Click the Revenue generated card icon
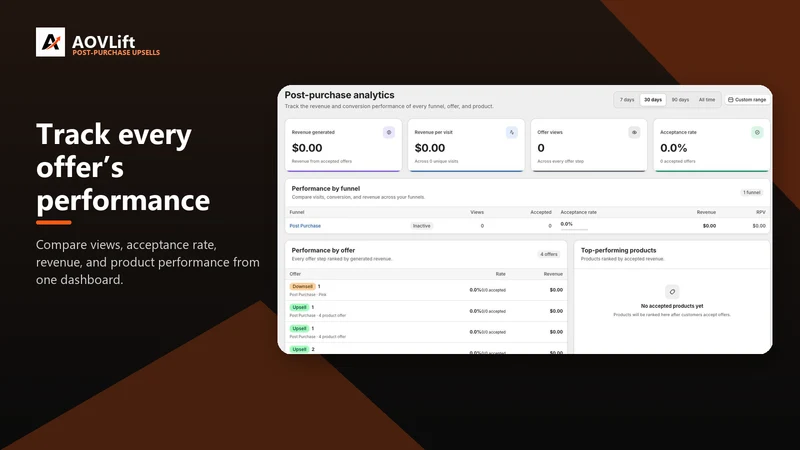The height and width of the screenshot is (450, 800). point(389,132)
